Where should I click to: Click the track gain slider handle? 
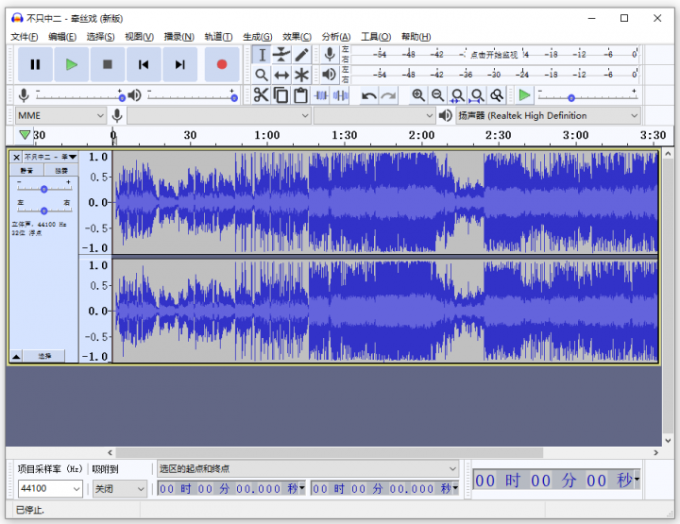click(44, 189)
